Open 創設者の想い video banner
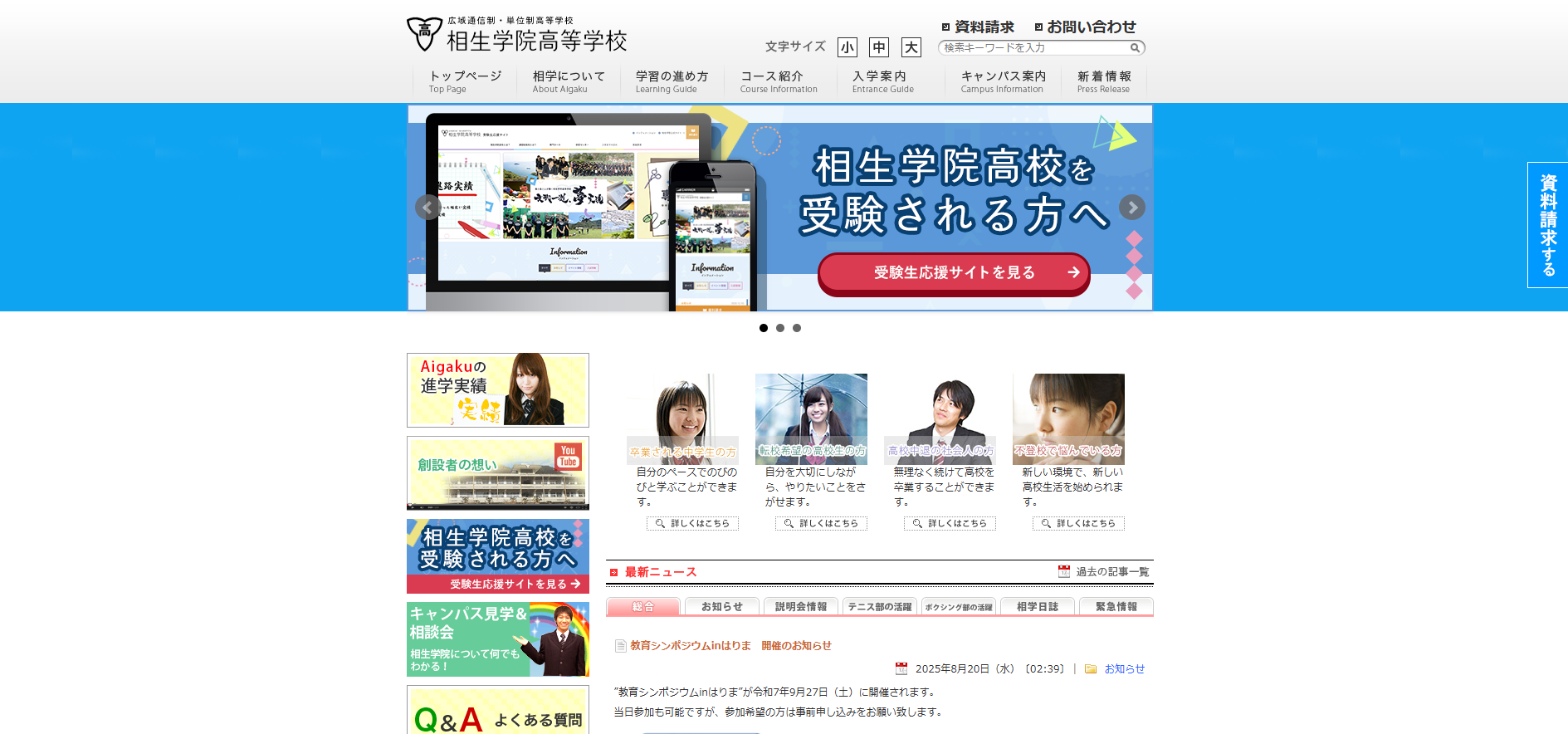The height and width of the screenshot is (734, 1568). [x=498, y=473]
